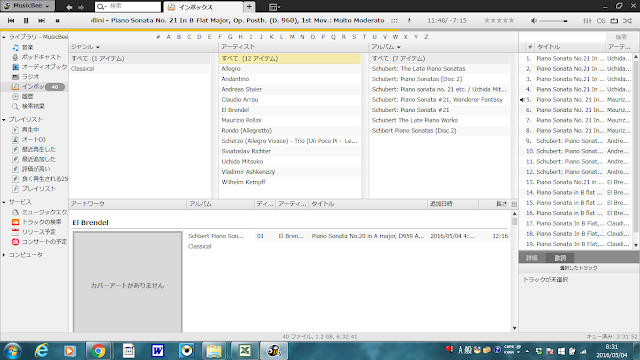Navigate forward with the right arrow

[81, 7]
